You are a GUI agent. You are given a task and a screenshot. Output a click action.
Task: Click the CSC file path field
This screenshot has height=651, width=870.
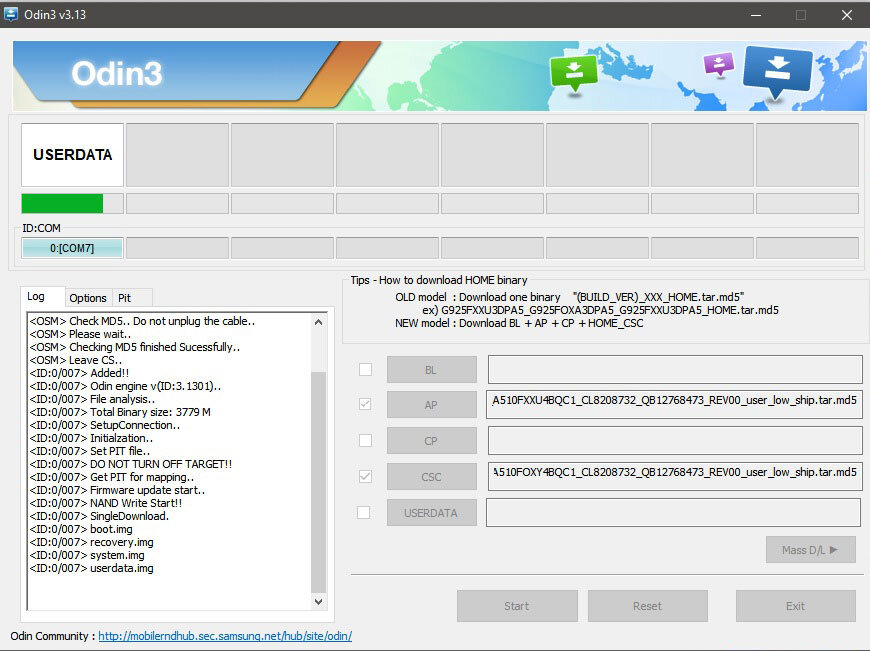point(675,476)
